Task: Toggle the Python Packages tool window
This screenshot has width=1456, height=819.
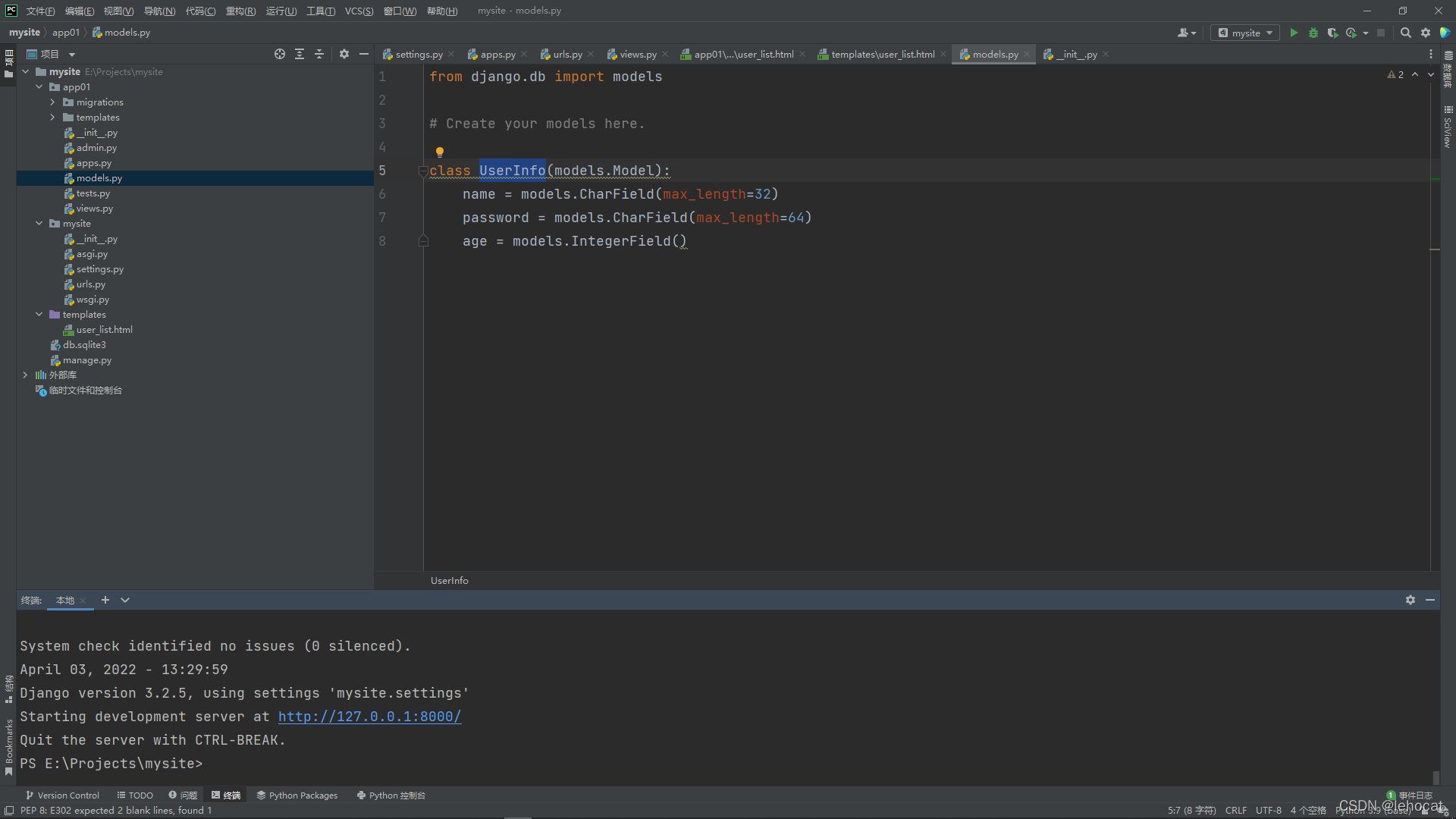Action: click(x=297, y=795)
